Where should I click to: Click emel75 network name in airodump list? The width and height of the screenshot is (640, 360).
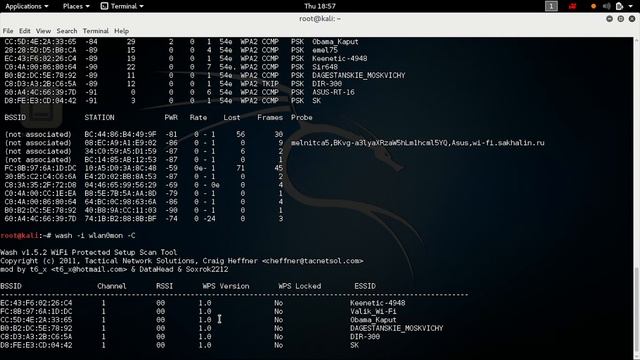click(325, 50)
